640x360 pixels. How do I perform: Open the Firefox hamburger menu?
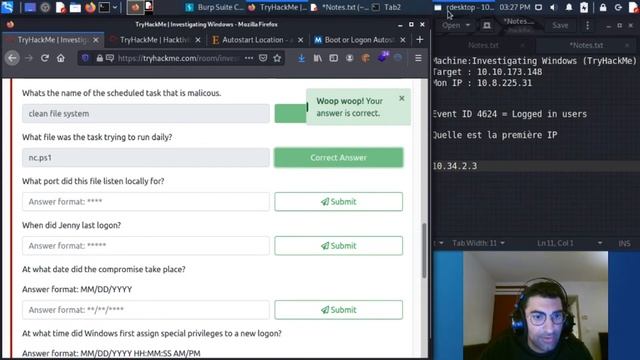tap(418, 58)
